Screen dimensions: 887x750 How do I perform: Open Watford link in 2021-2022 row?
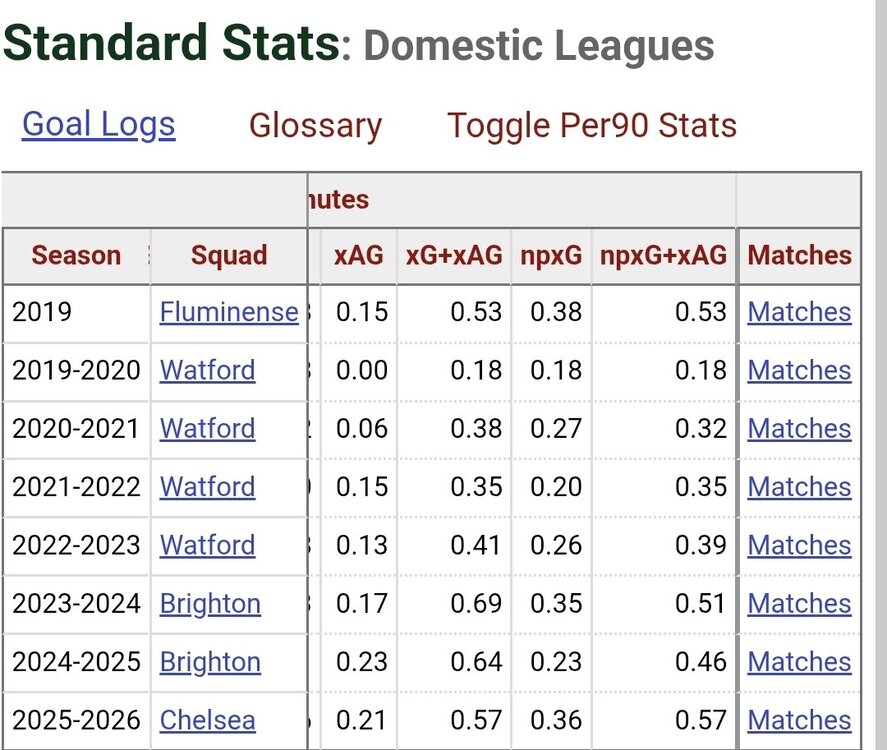(x=208, y=487)
